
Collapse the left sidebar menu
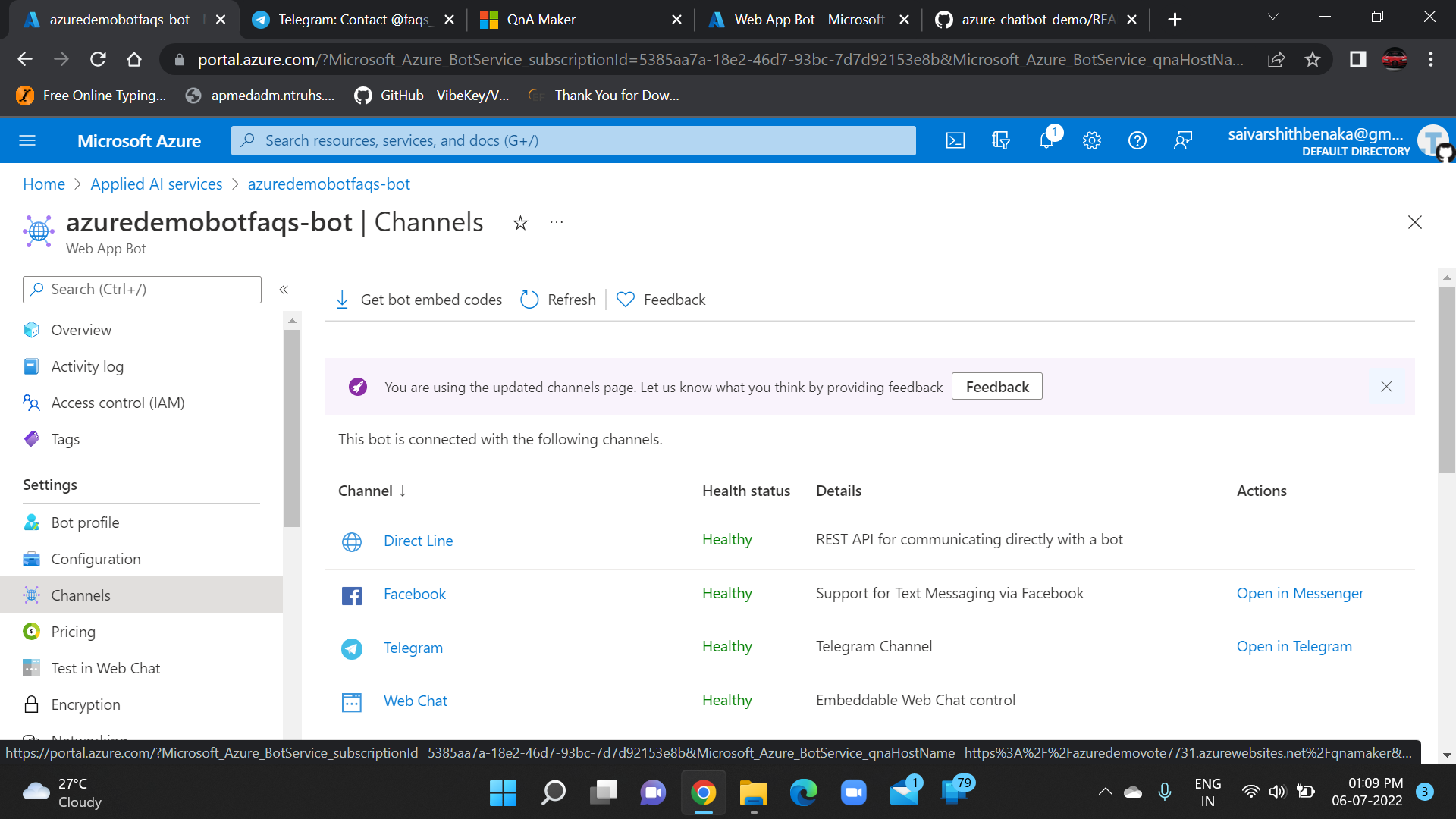(x=284, y=290)
